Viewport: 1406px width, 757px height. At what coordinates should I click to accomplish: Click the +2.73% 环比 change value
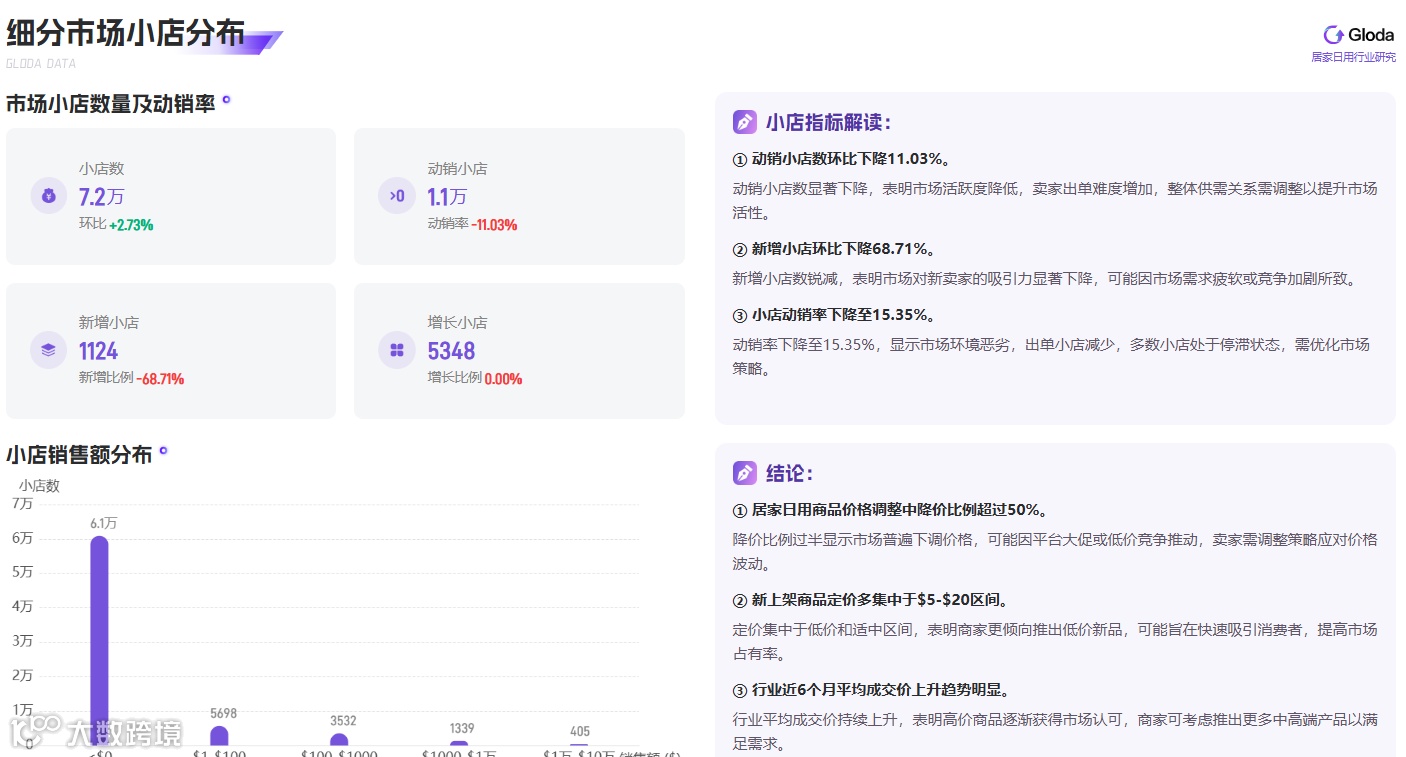click(x=131, y=225)
